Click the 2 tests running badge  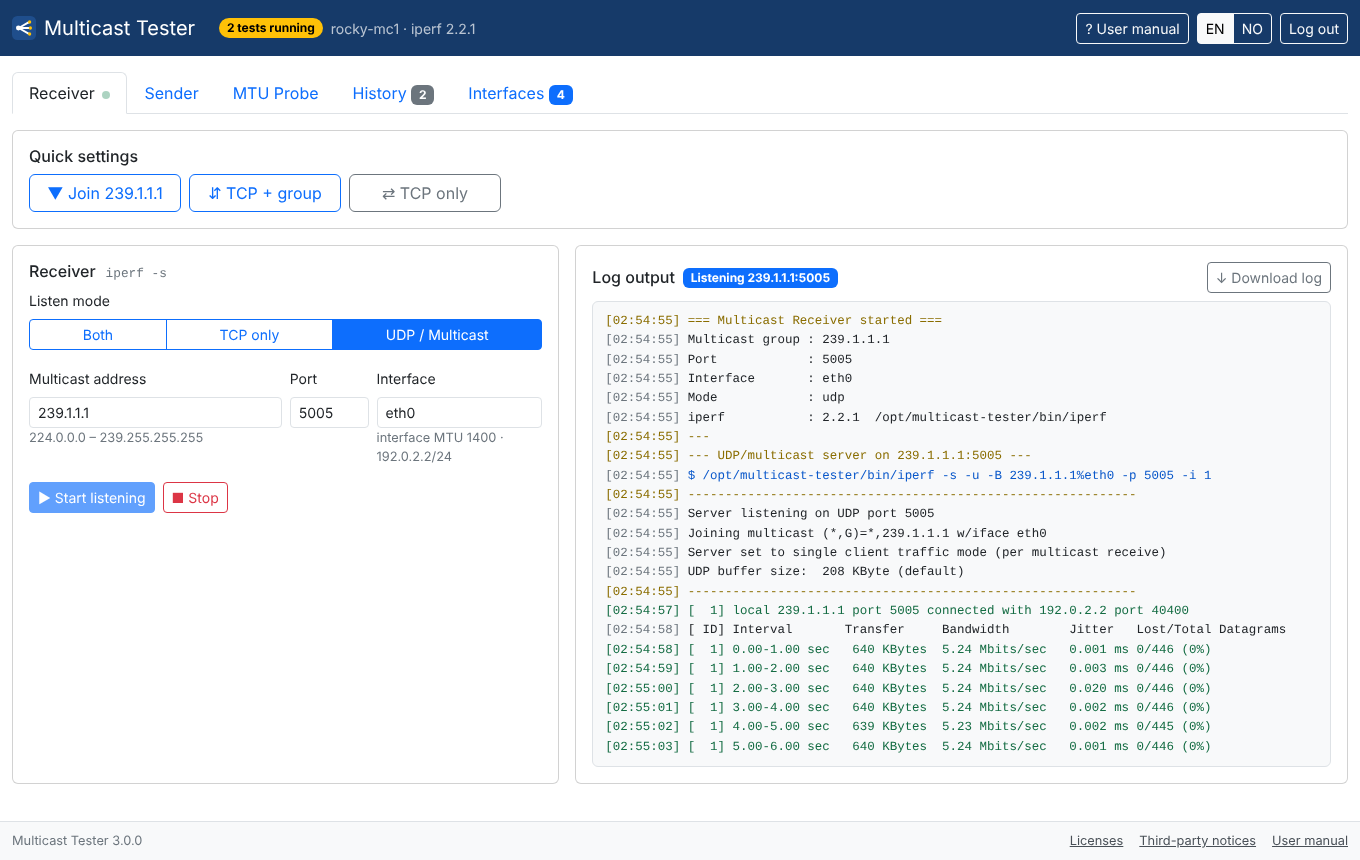point(271,28)
